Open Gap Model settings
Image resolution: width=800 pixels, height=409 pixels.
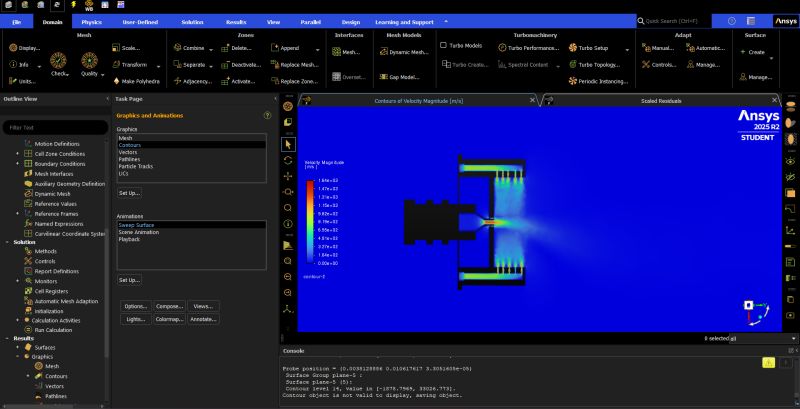pos(399,78)
